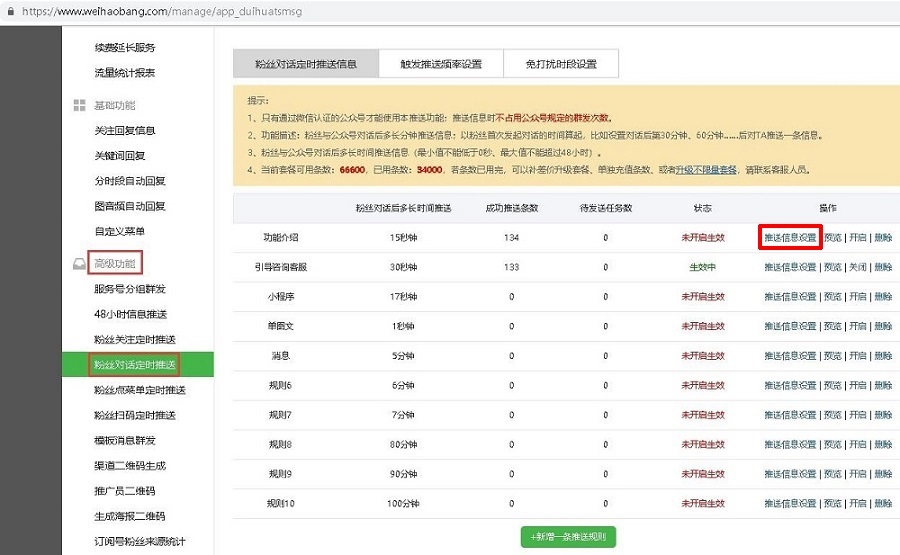Click the 基础功能 grid icon
Screen dimensions: 900x555
[x=79, y=105]
